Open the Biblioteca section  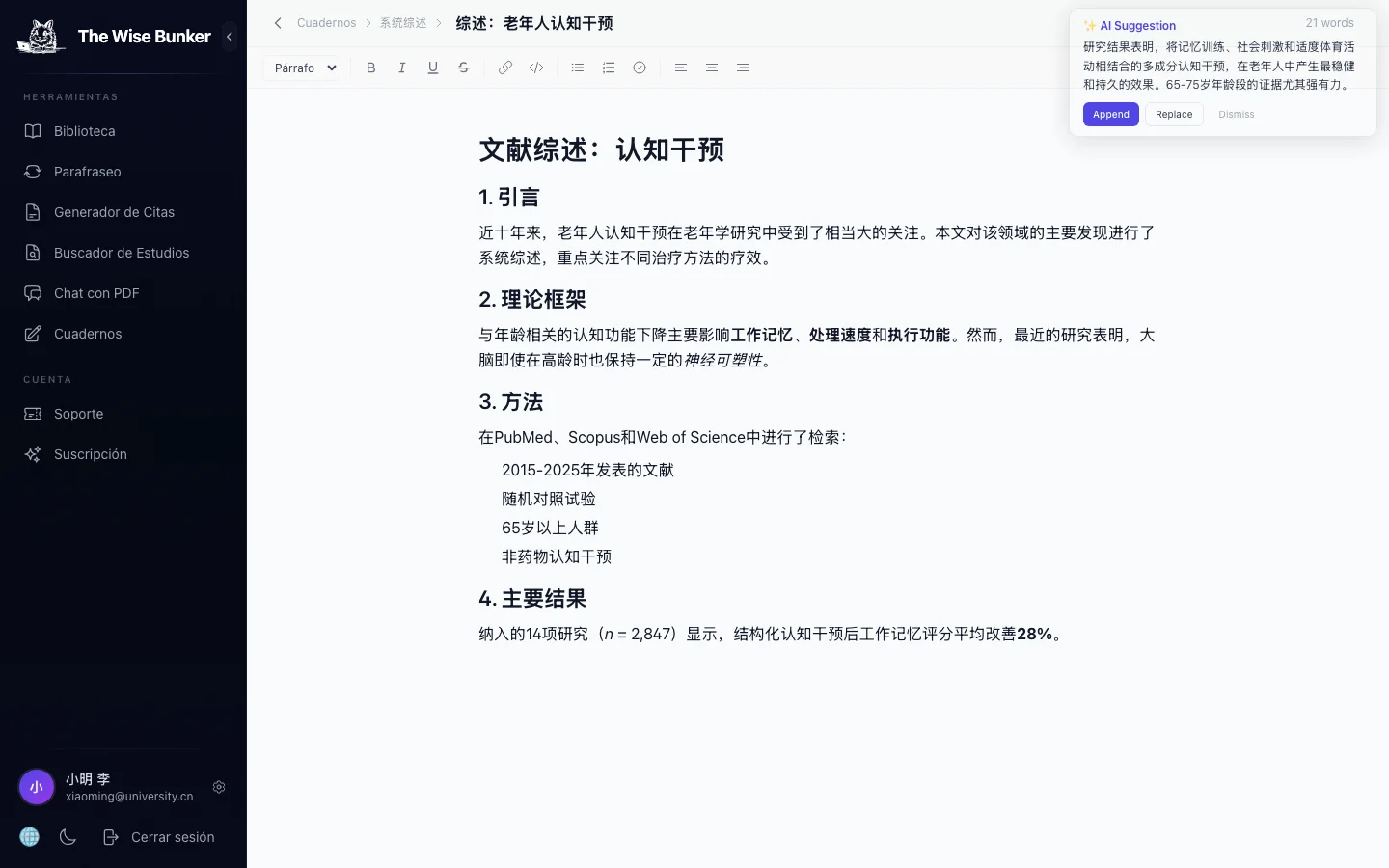pos(86,131)
